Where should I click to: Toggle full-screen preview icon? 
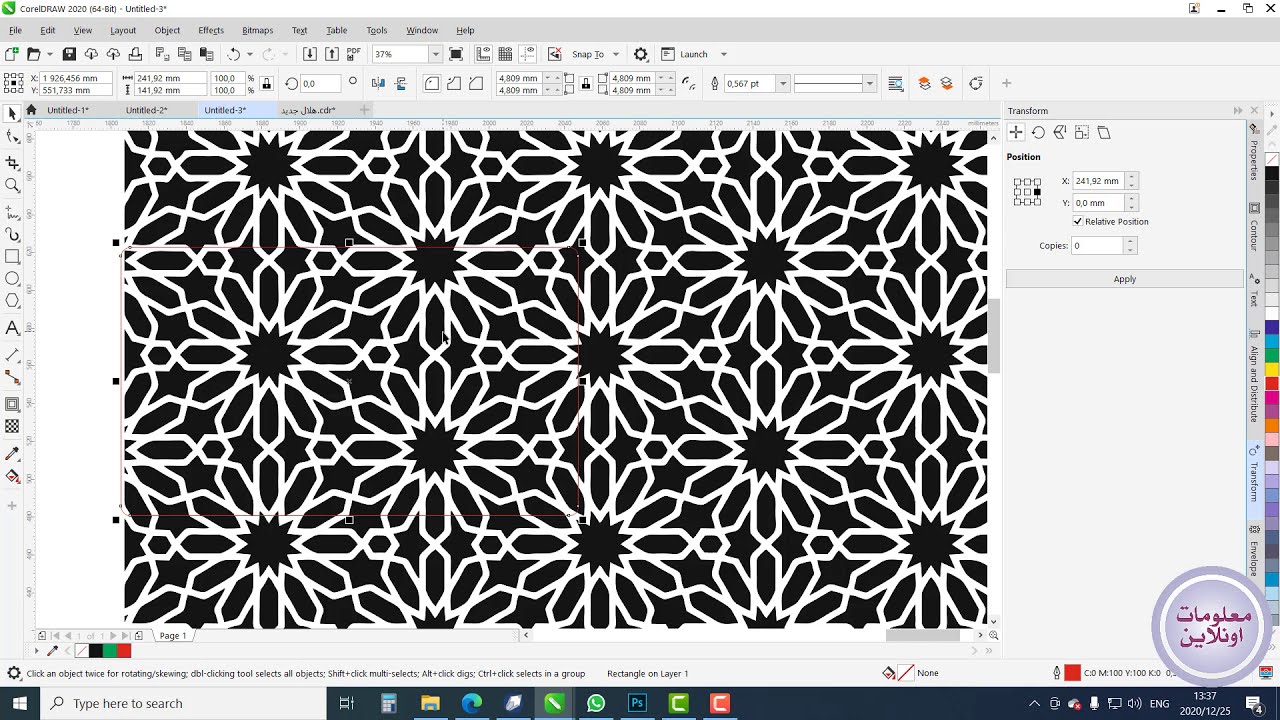pyautogui.click(x=456, y=54)
